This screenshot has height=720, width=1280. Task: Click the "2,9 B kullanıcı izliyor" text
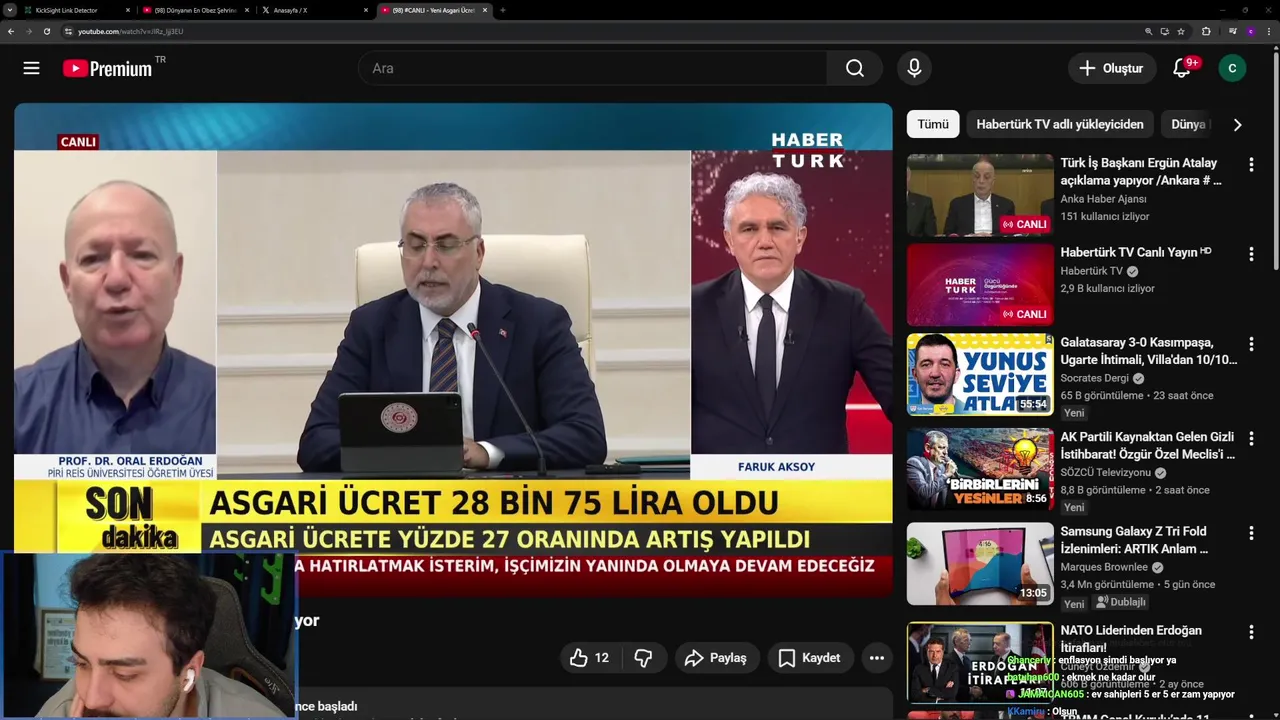click(x=1107, y=288)
